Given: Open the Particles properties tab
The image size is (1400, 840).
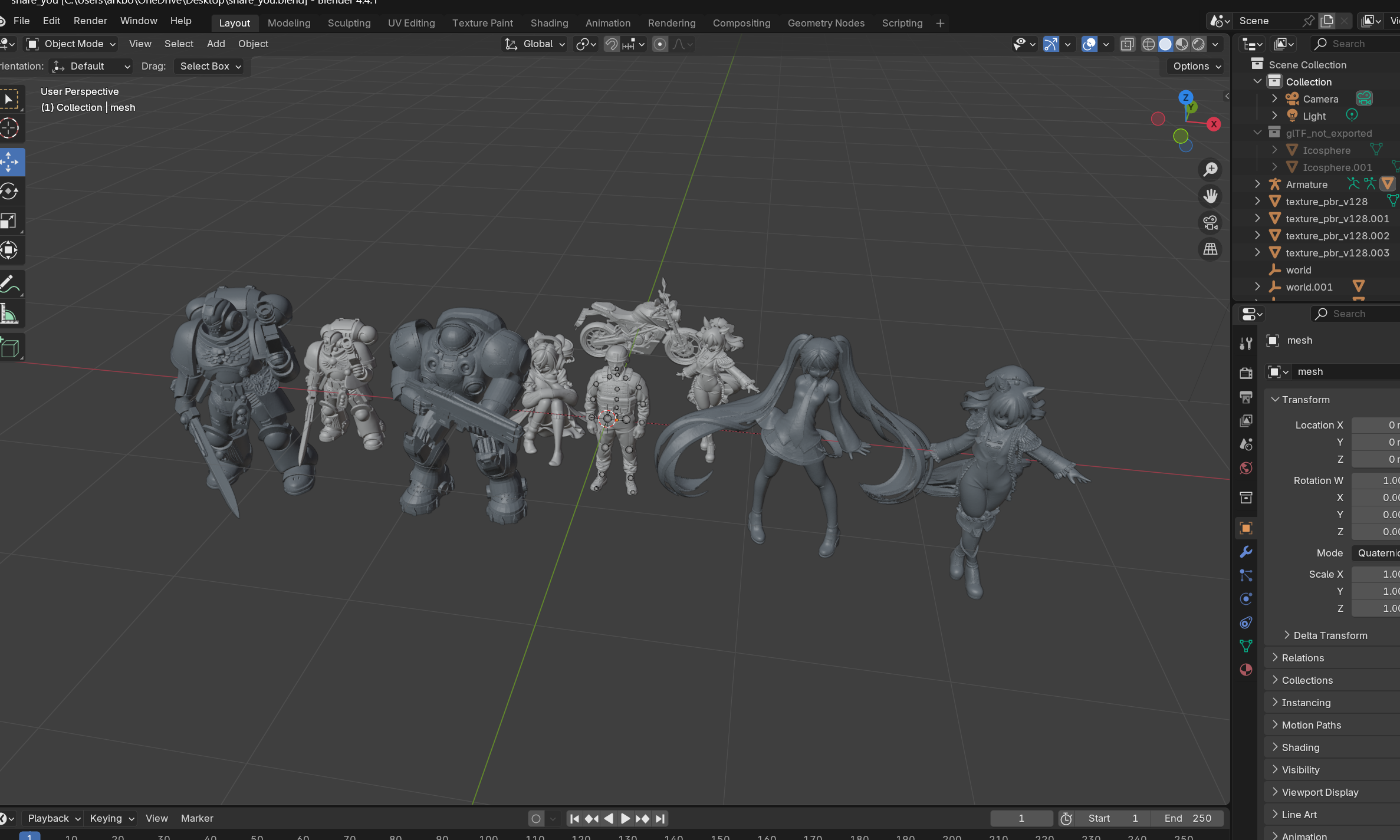Looking at the screenshot, I should tap(1246, 575).
